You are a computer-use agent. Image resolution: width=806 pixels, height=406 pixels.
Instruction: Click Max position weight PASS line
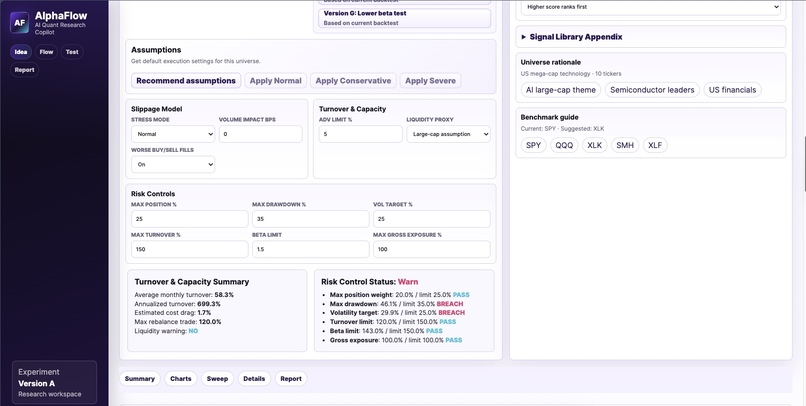tap(399, 295)
